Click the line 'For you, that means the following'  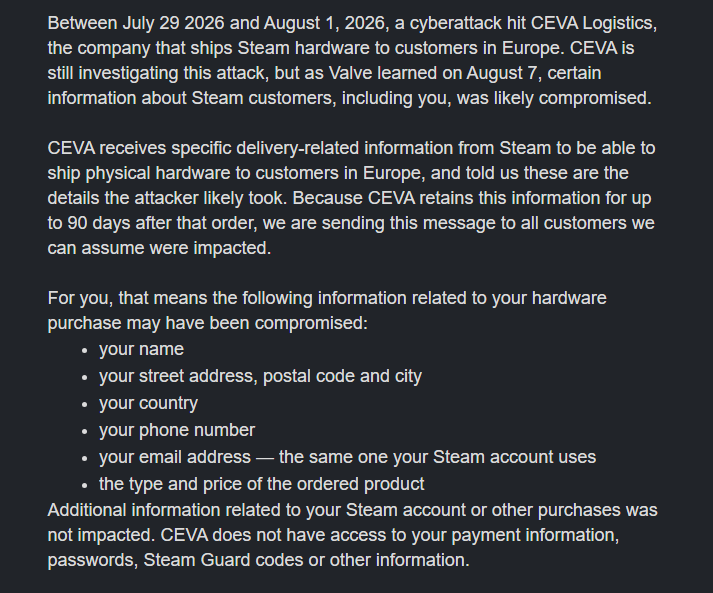coord(327,298)
